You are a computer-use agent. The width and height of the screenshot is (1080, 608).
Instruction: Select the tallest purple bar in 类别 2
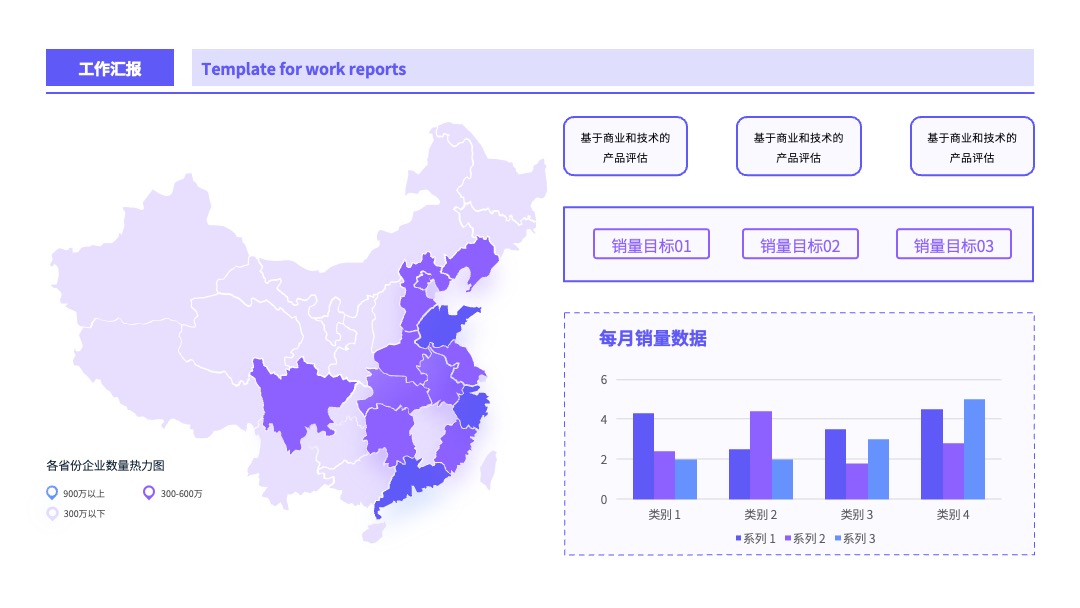click(761, 455)
